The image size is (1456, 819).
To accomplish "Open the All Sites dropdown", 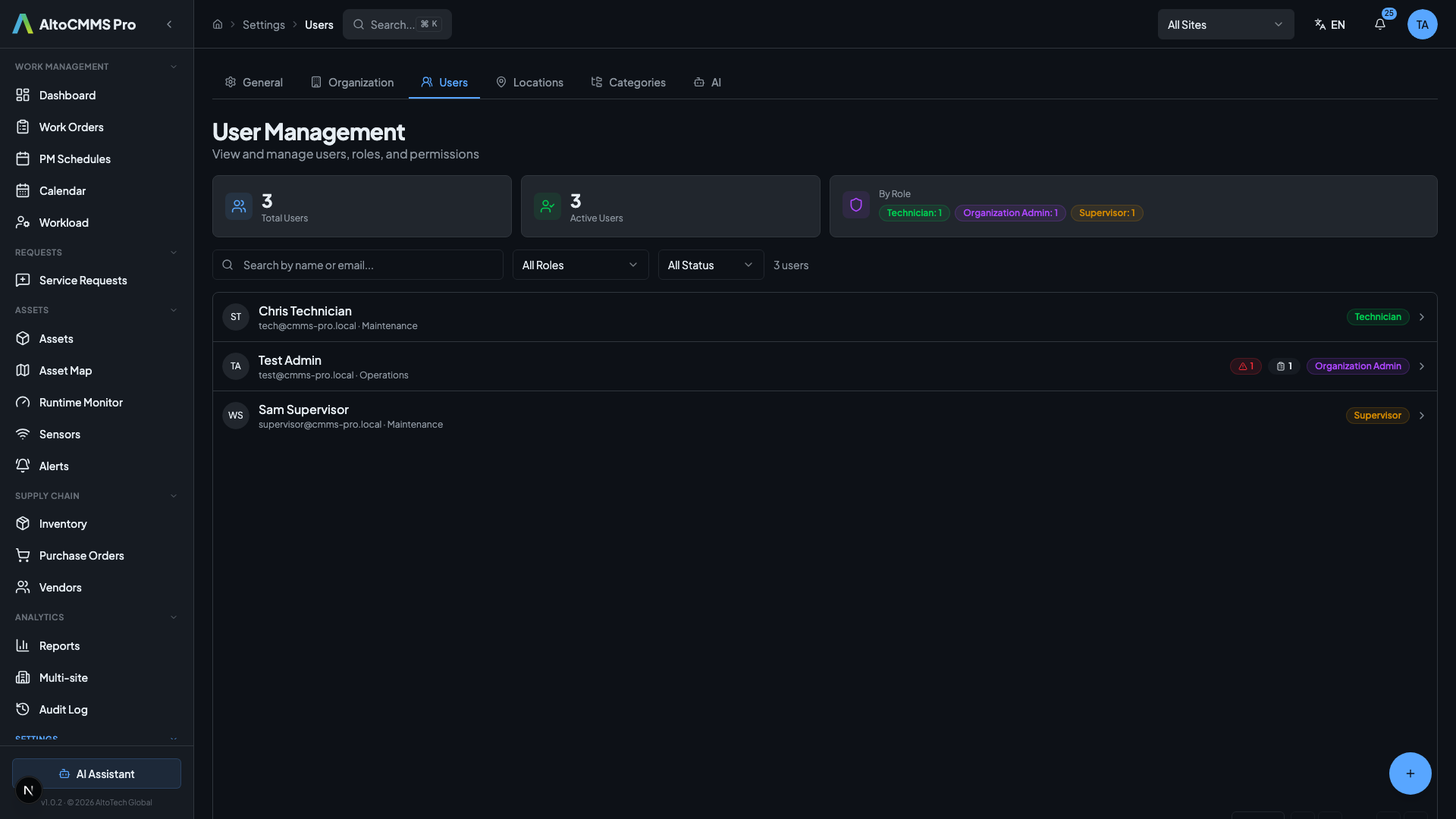I will point(1225,24).
